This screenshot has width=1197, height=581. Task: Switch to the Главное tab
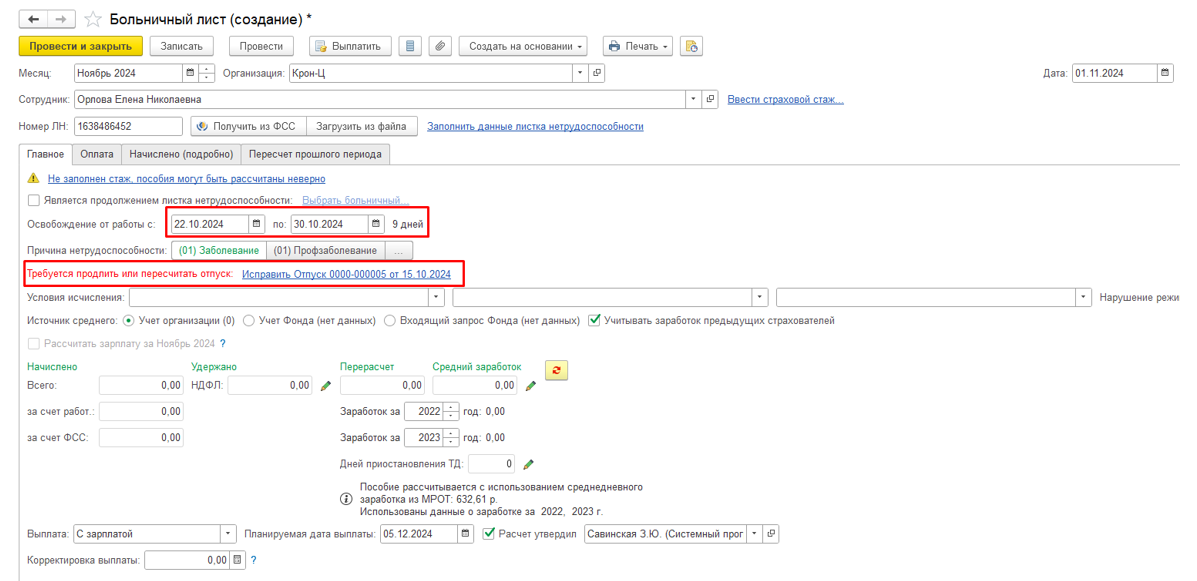[x=46, y=154]
